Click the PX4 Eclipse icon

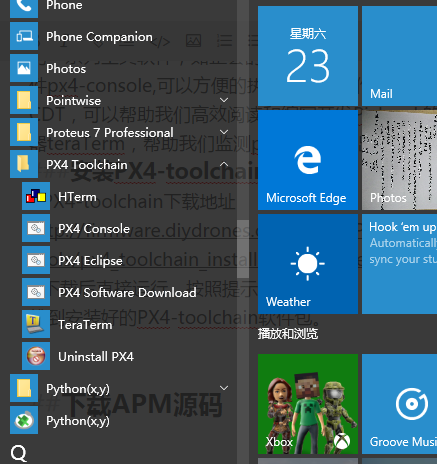(36, 260)
